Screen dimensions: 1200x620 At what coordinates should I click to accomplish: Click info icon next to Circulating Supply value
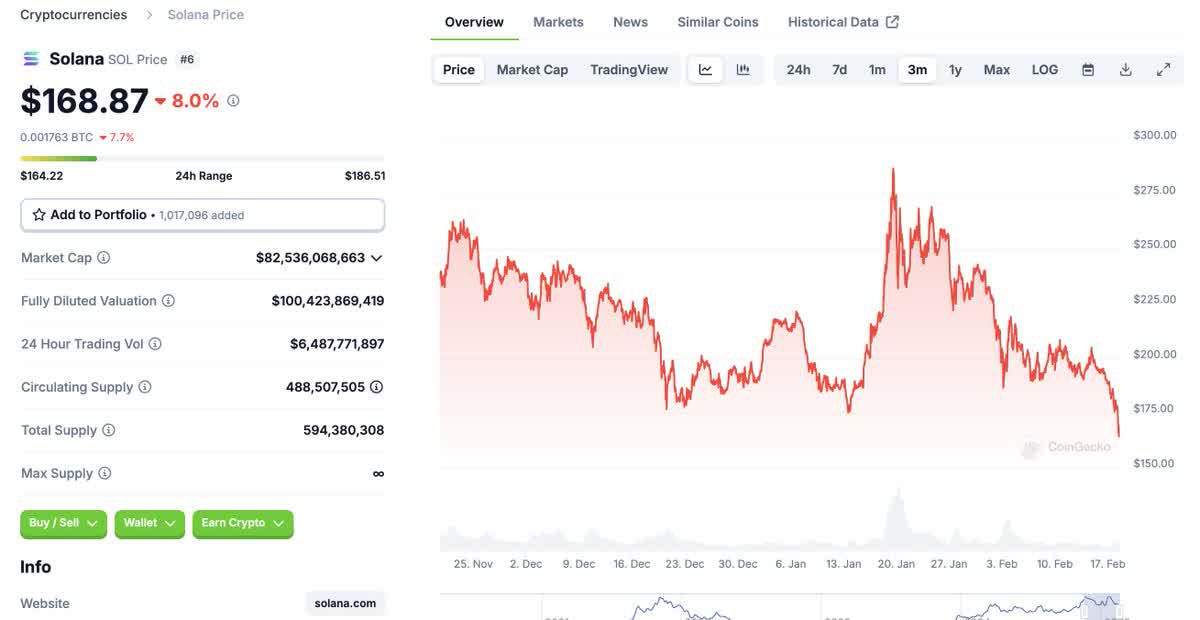click(376, 387)
